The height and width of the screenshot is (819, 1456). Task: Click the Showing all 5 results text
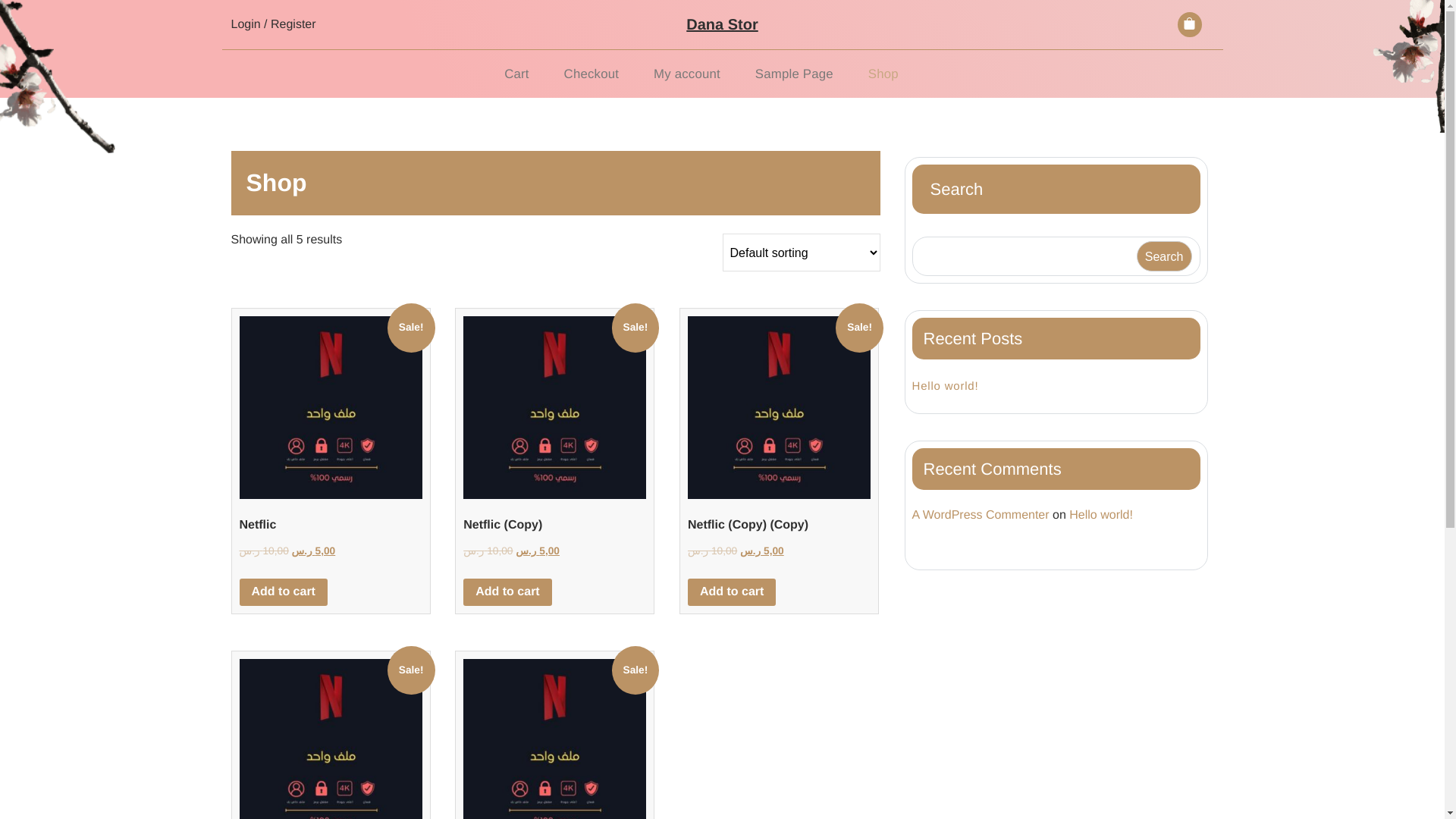click(x=286, y=240)
